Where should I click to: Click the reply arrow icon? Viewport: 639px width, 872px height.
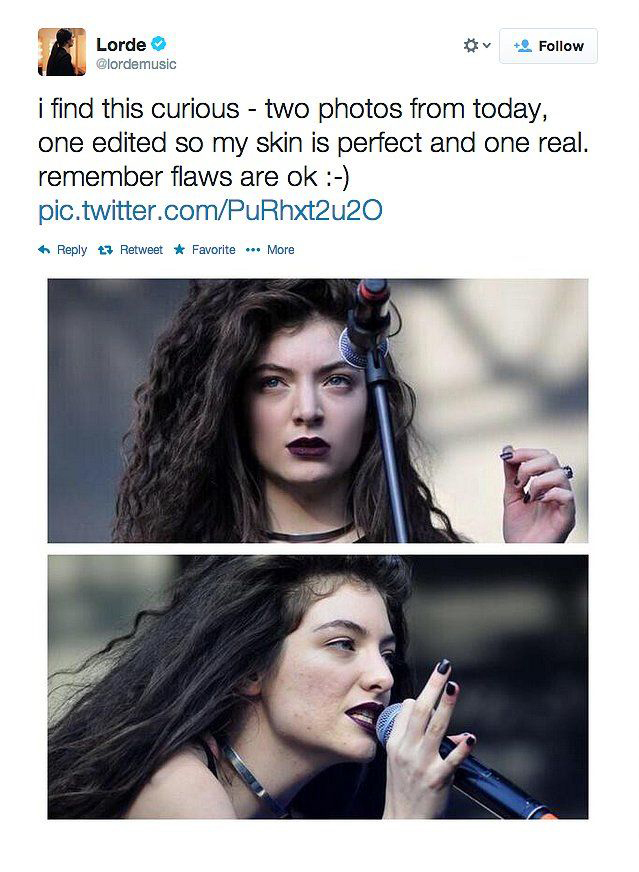click(44, 250)
